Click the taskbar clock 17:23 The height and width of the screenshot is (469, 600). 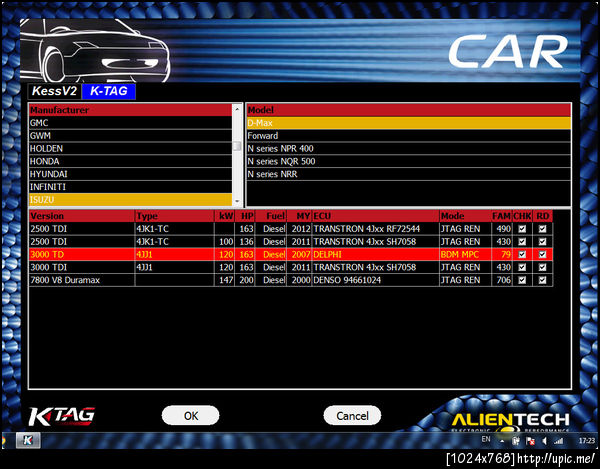pyautogui.click(x=586, y=441)
